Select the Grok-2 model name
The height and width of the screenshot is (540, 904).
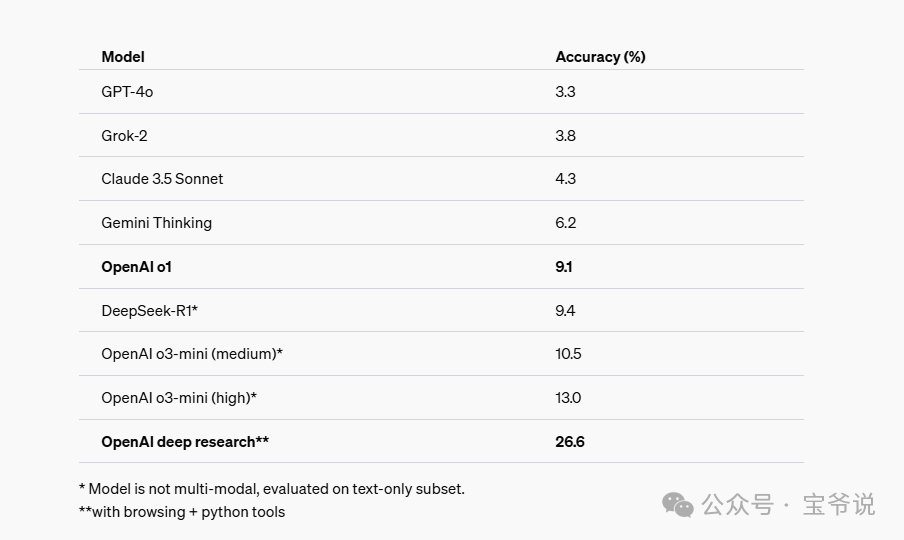[124, 135]
